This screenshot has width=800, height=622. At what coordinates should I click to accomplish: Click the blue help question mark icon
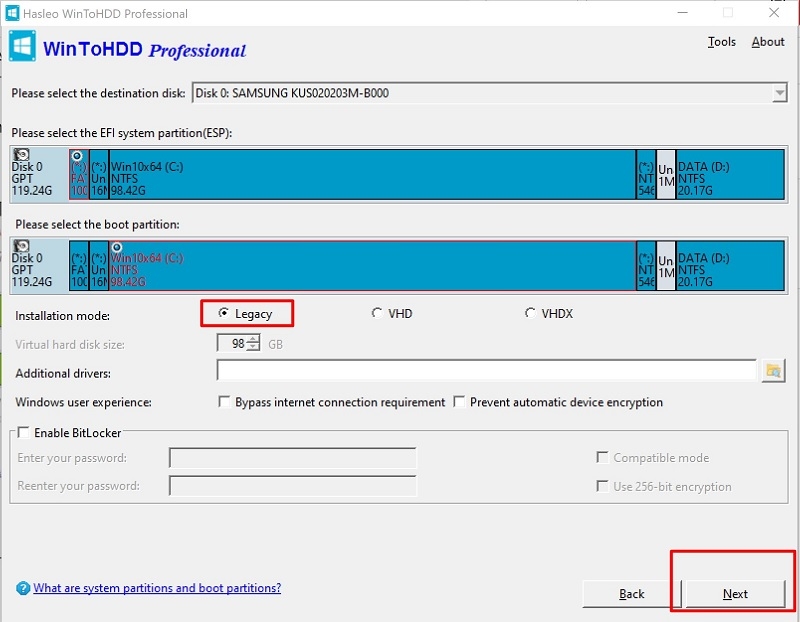pos(23,588)
